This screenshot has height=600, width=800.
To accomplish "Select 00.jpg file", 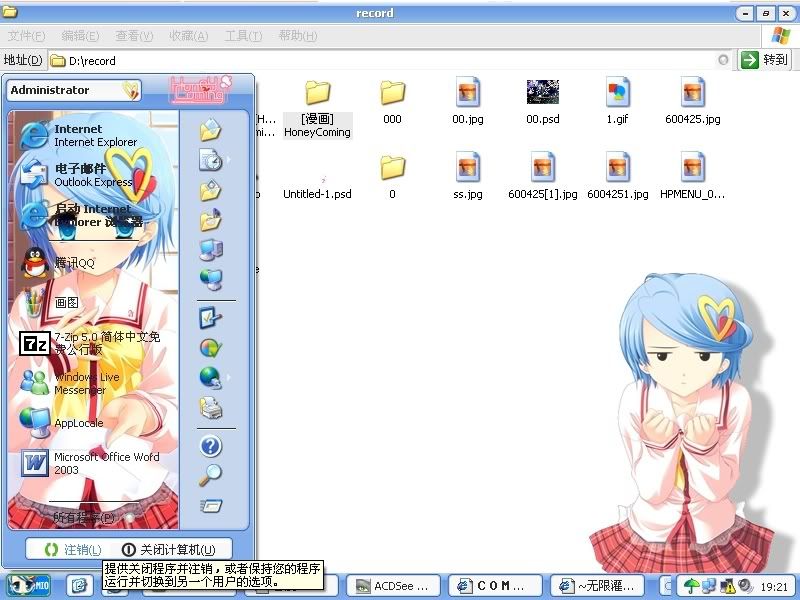I will (467, 102).
